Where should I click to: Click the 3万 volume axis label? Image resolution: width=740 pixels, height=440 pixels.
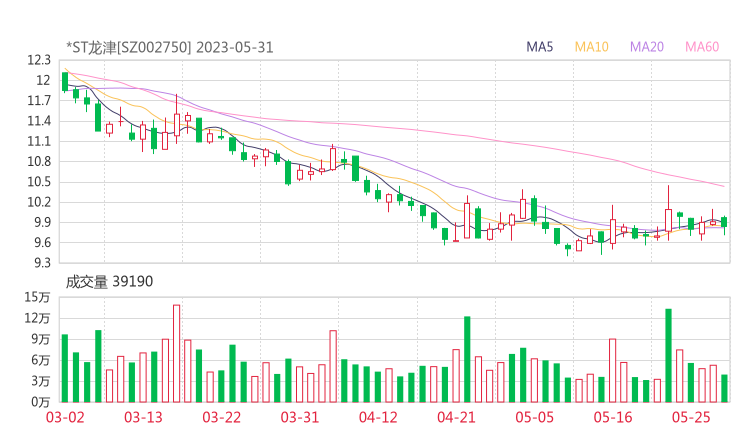pyautogui.click(x=41, y=381)
